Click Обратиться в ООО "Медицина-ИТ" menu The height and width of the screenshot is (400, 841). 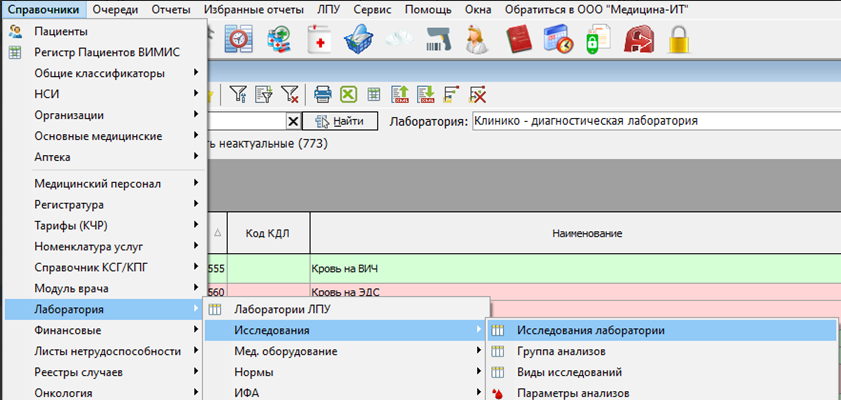[597, 9]
